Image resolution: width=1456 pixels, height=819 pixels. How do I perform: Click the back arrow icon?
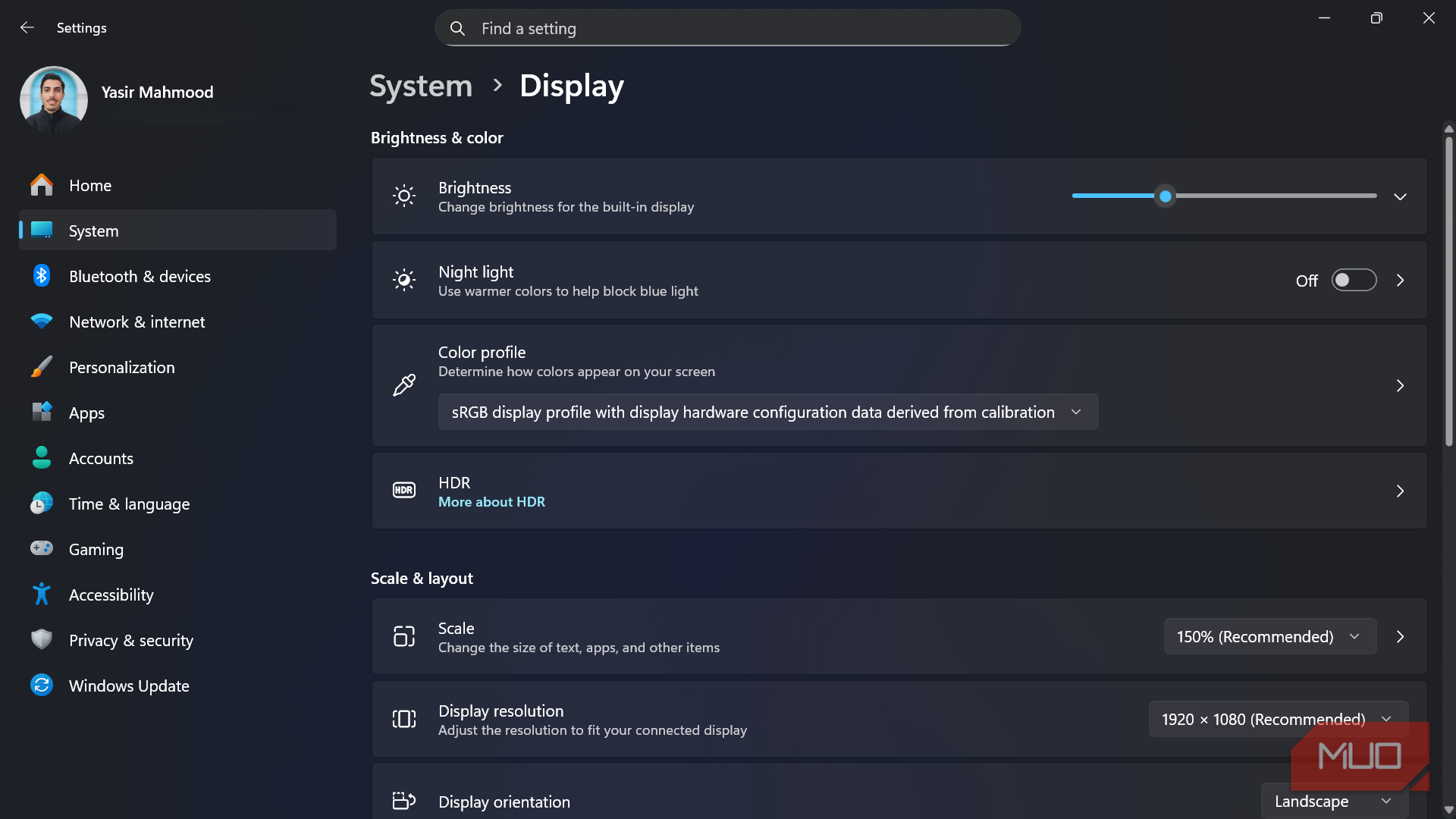click(27, 28)
